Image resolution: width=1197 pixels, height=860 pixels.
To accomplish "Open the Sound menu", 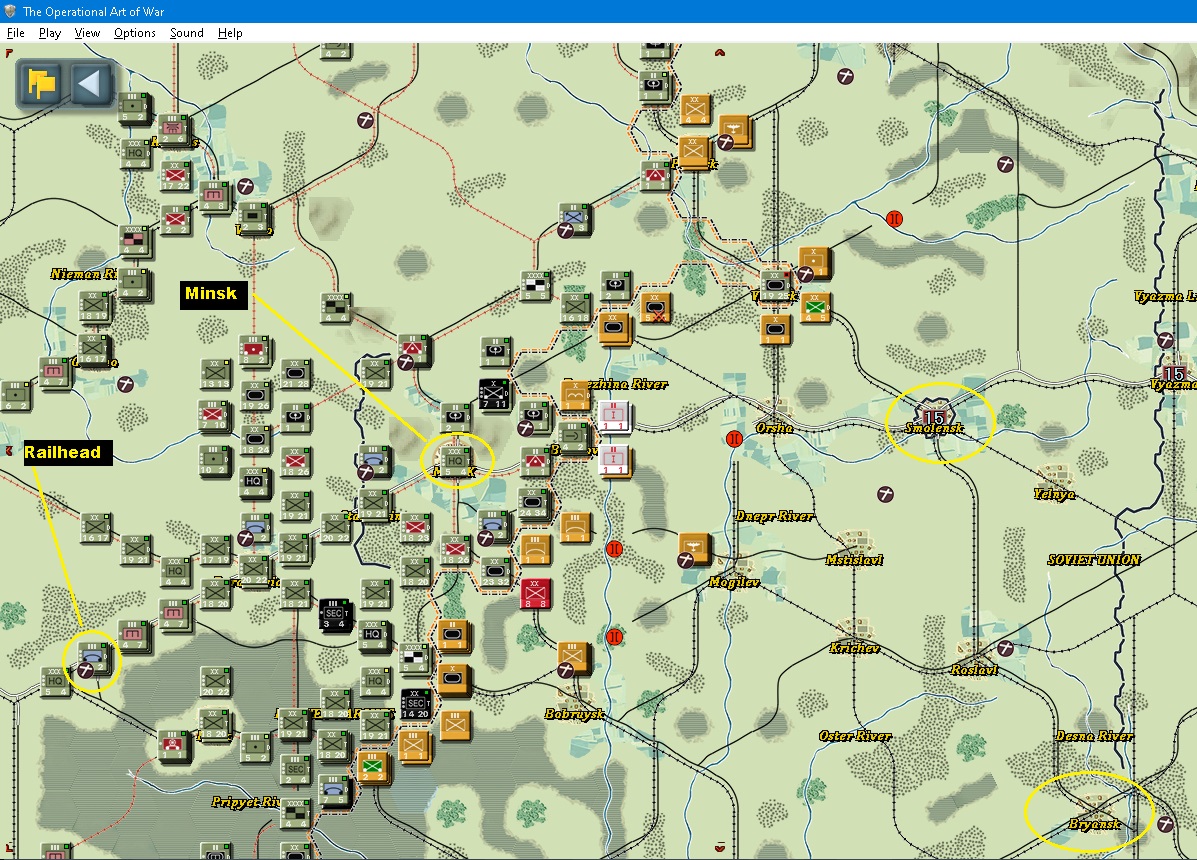I will click(186, 33).
